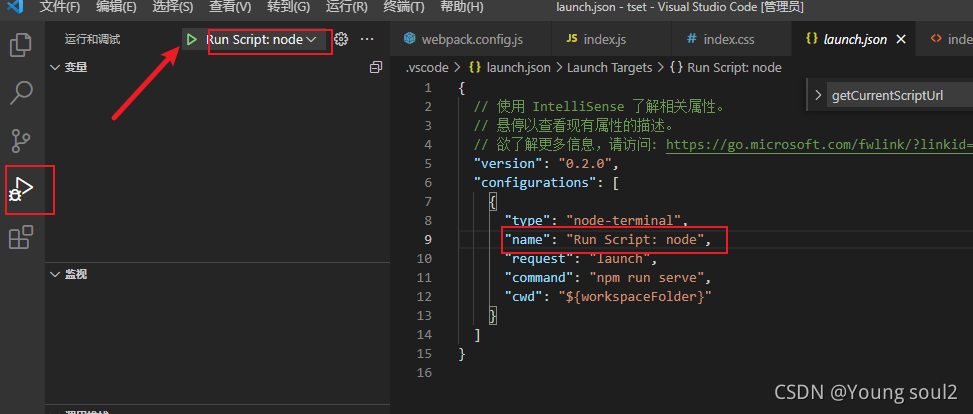Click the "launch" request value
This screenshot has height=414, width=973.
pyautogui.click(x=618, y=259)
